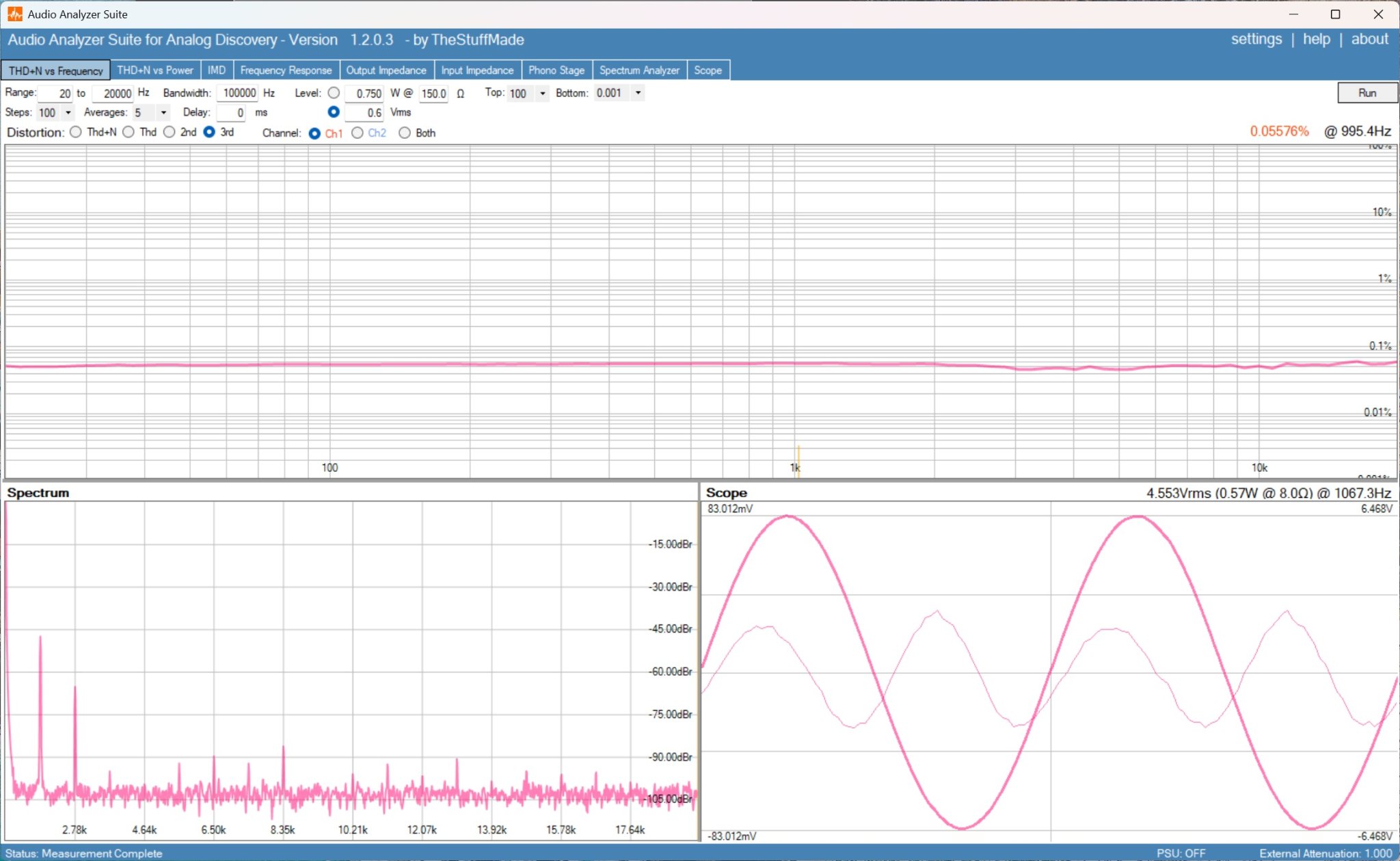Click the Delay ms input field
The width and height of the screenshot is (1400, 861).
click(x=231, y=113)
